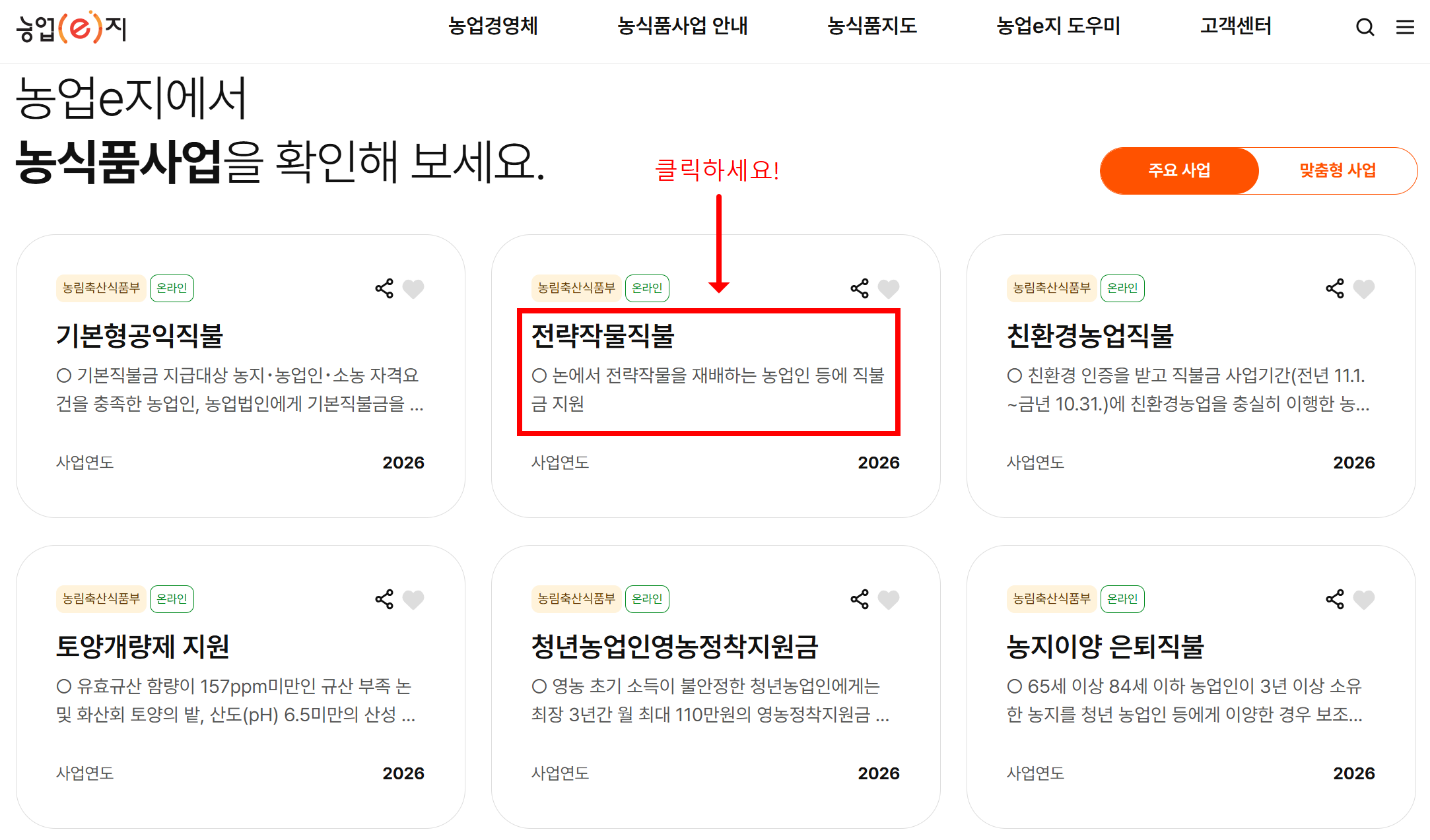
Task: Share the 전략작물직불 card
Action: (x=860, y=288)
